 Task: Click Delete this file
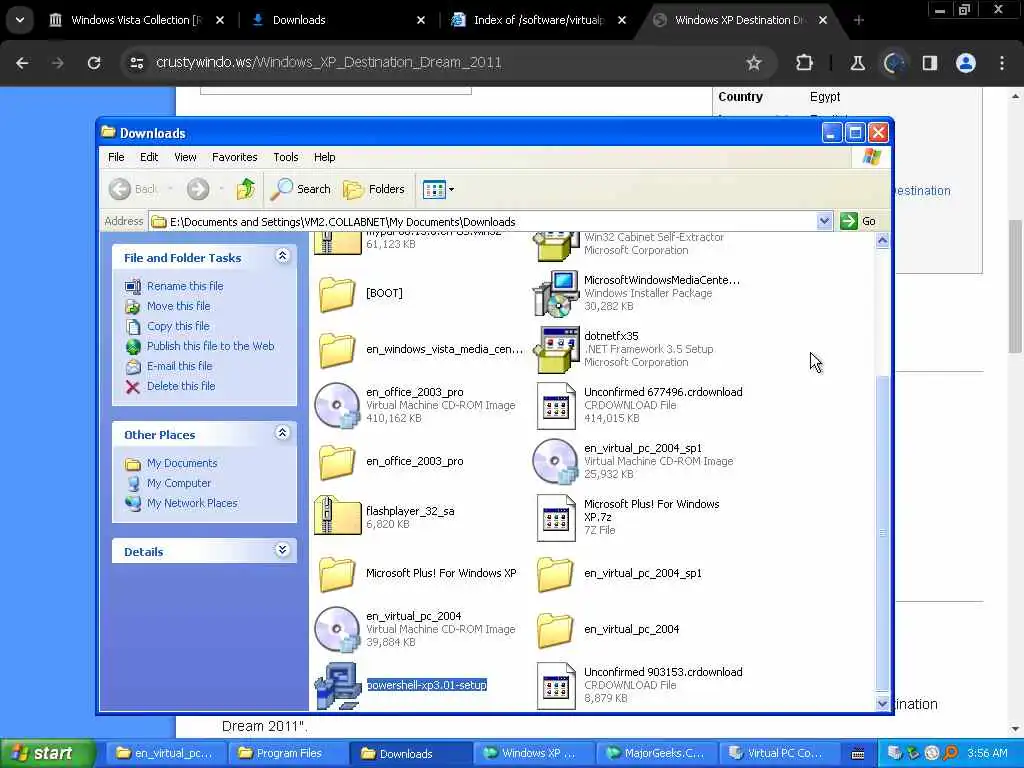181,386
